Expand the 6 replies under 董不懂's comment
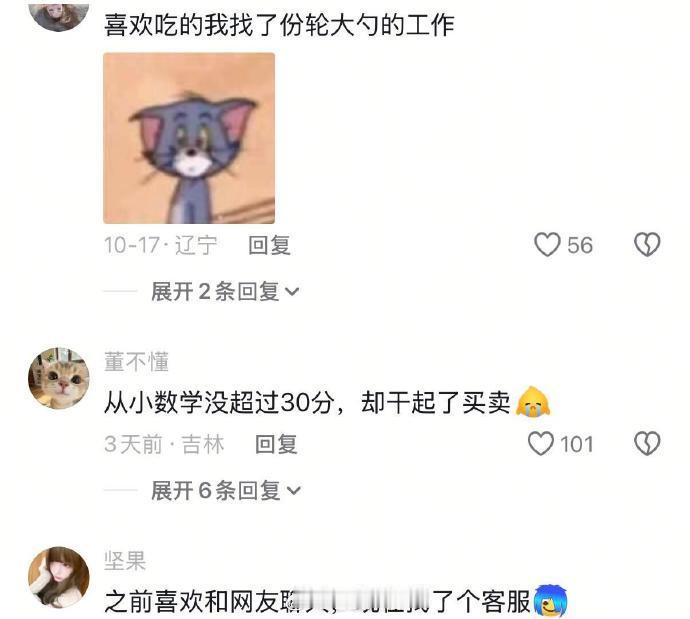 click(x=226, y=490)
